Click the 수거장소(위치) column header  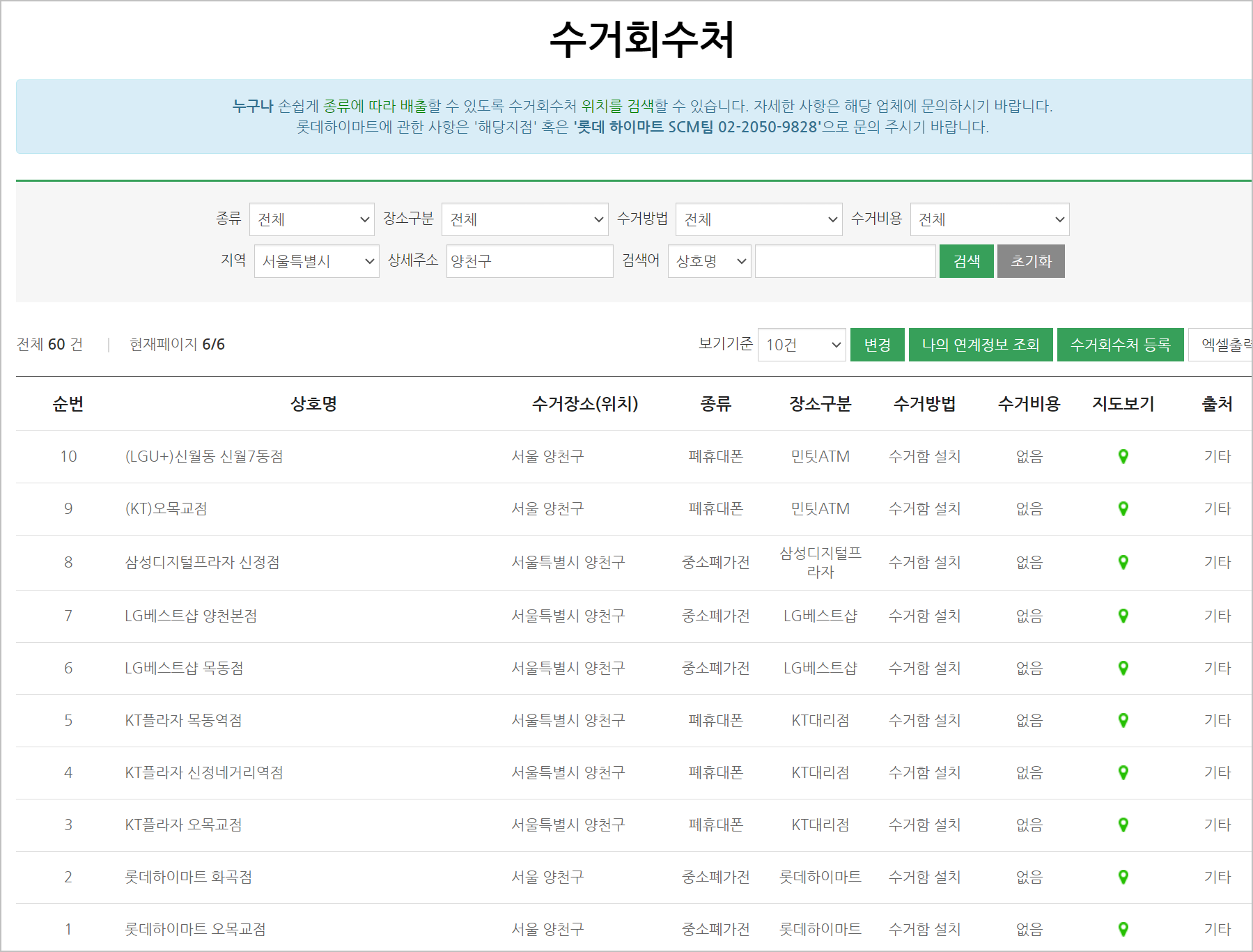click(585, 404)
